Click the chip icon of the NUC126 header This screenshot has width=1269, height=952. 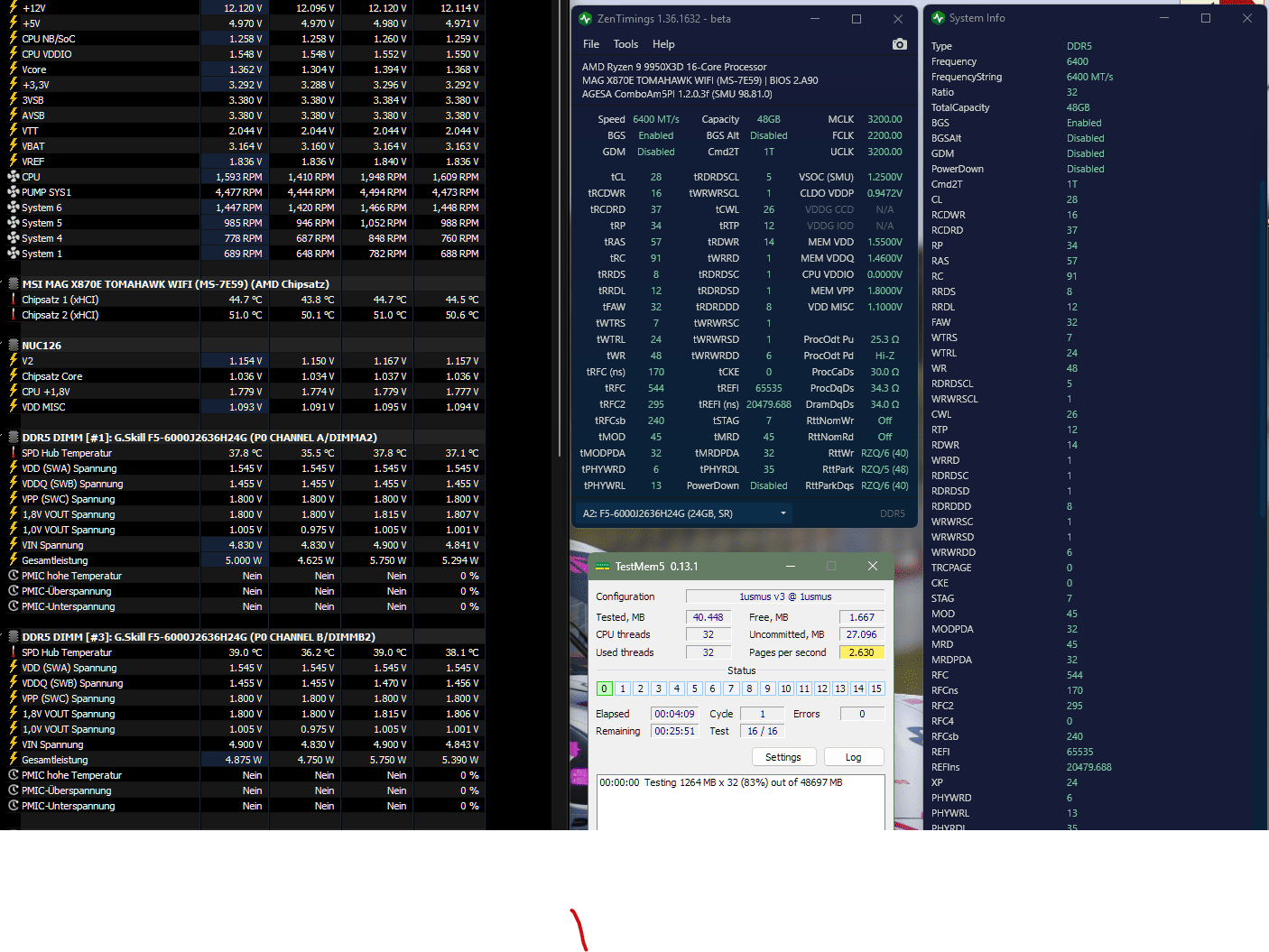click(14, 346)
